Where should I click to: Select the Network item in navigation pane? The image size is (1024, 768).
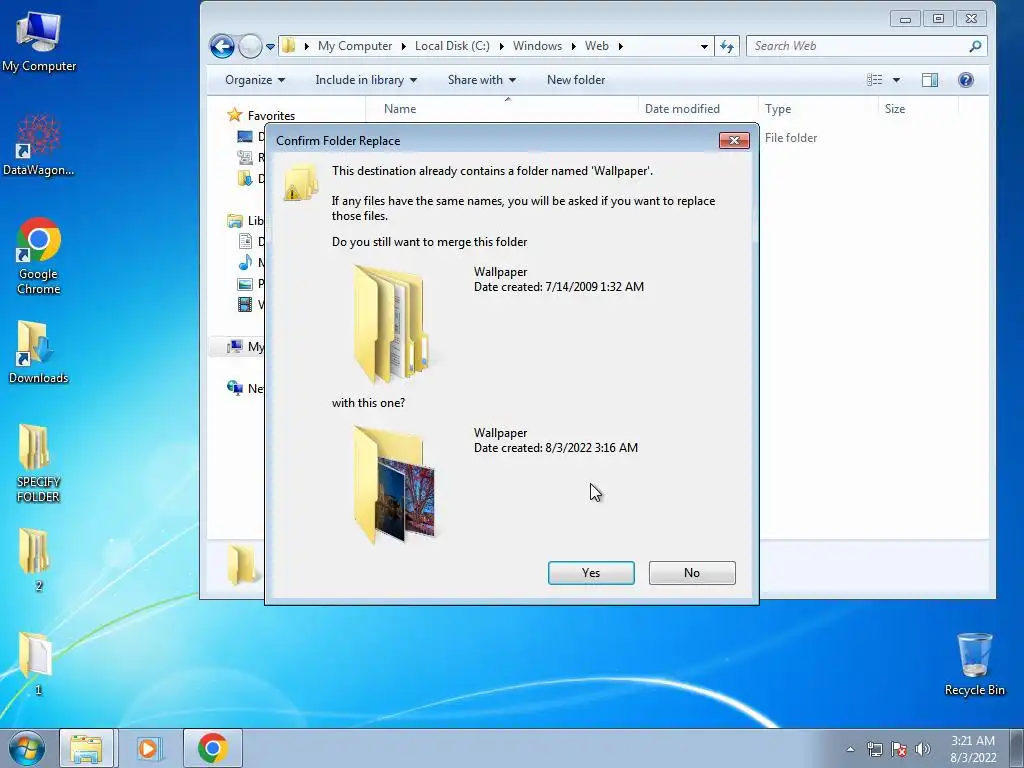pyautogui.click(x=245, y=389)
